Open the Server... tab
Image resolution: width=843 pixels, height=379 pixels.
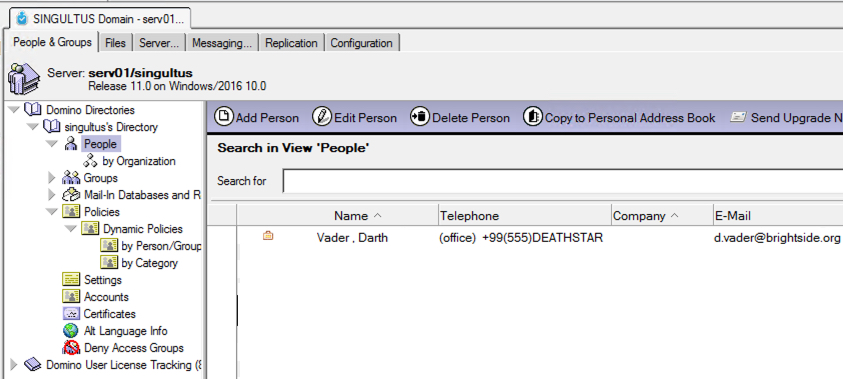click(159, 43)
